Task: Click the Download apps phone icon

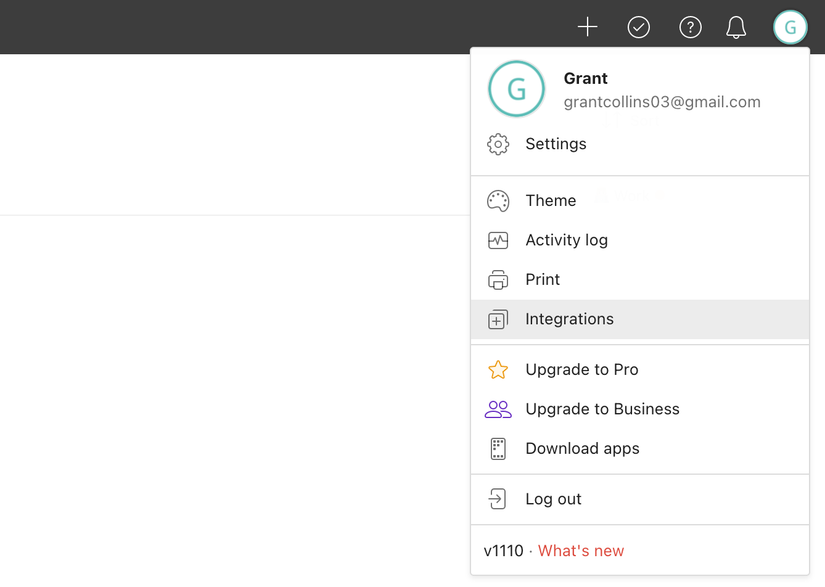Action: coord(498,448)
